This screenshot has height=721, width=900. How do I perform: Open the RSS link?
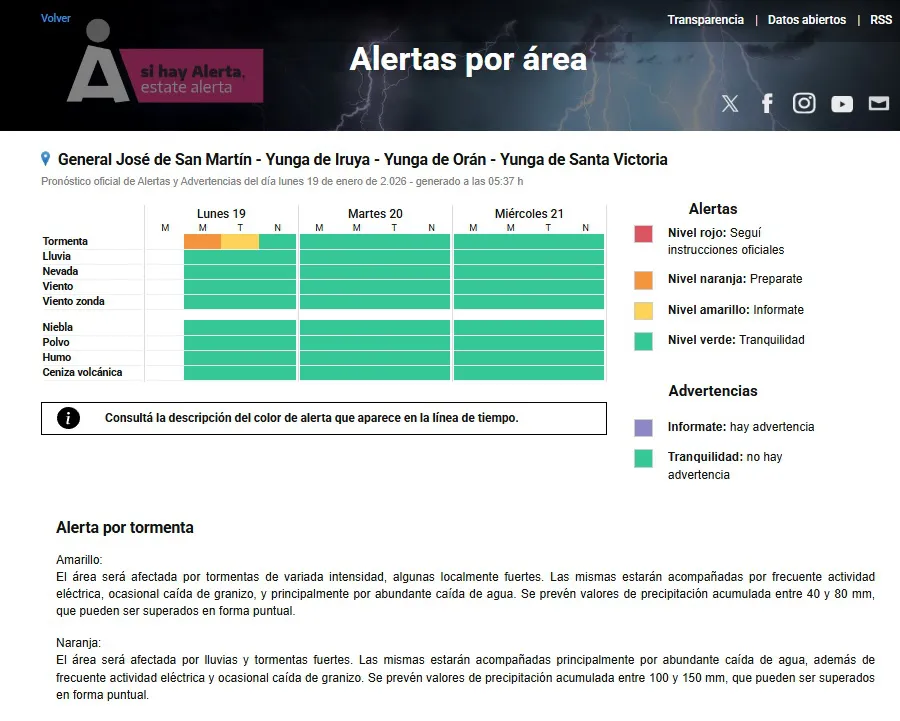click(x=881, y=19)
